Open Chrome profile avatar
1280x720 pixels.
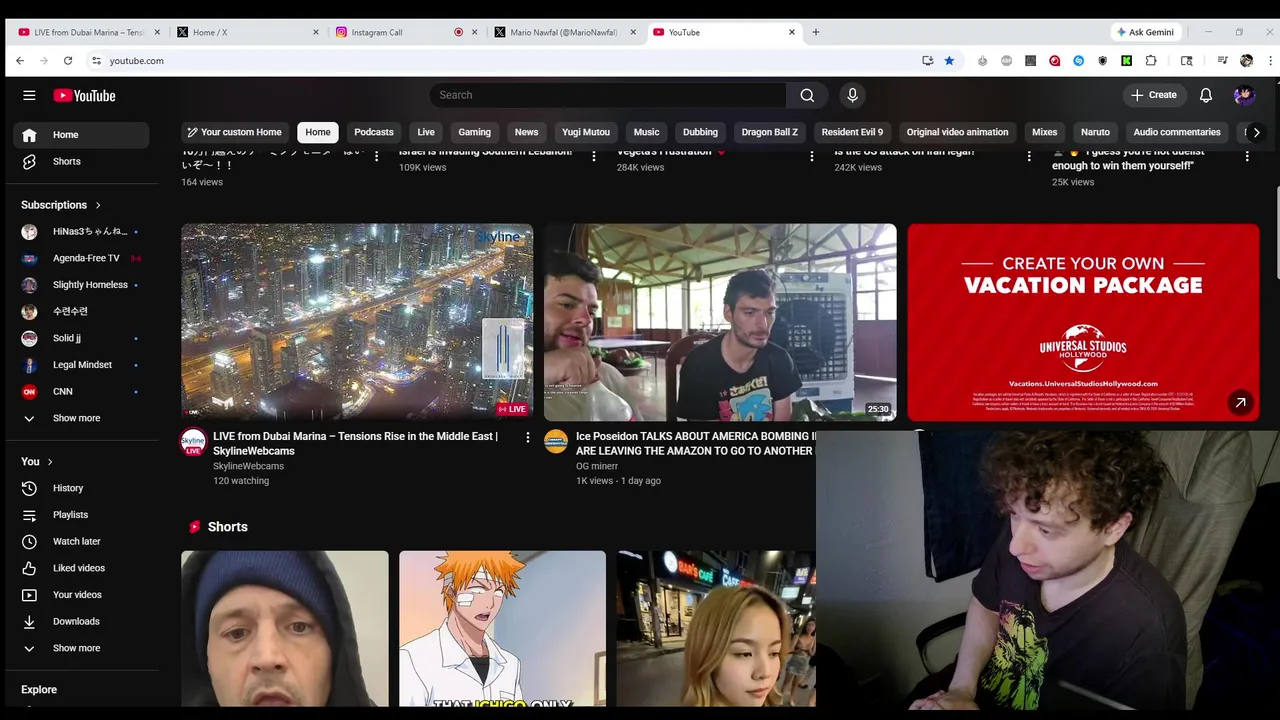point(1246,61)
